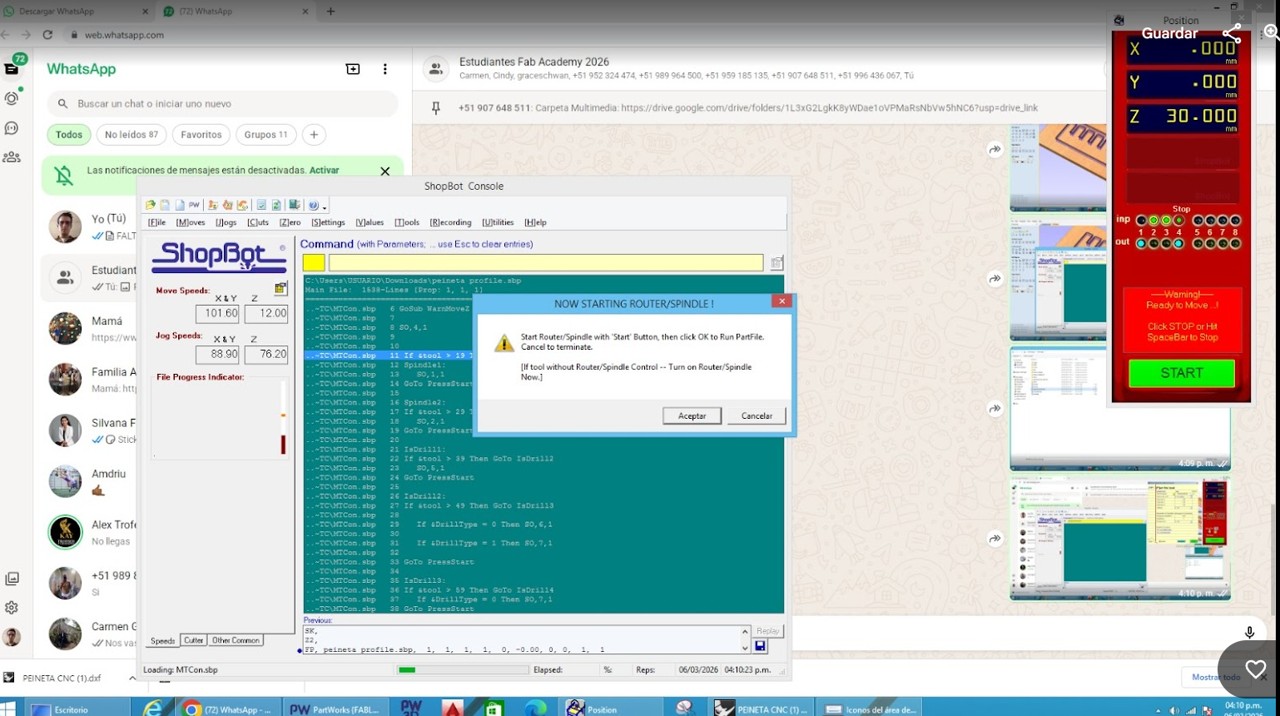
Task: Click Aceptar in the router/spindle dialog
Action: pyautogui.click(x=692, y=415)
